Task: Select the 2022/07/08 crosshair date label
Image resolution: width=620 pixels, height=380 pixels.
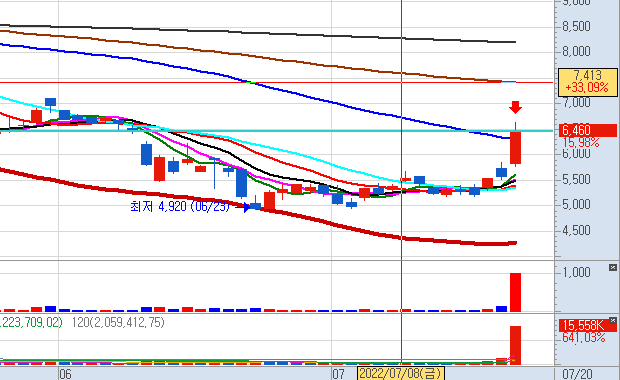Action: [x=401, y=373]
